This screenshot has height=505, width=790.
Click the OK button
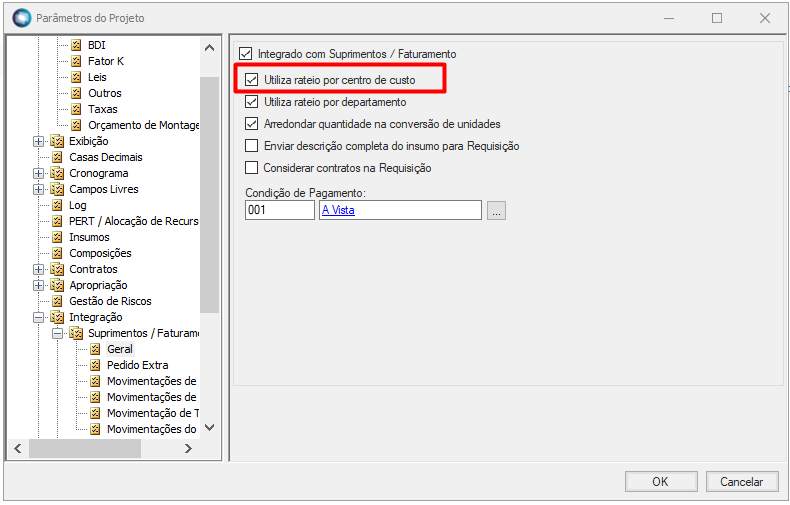[660, 482]
